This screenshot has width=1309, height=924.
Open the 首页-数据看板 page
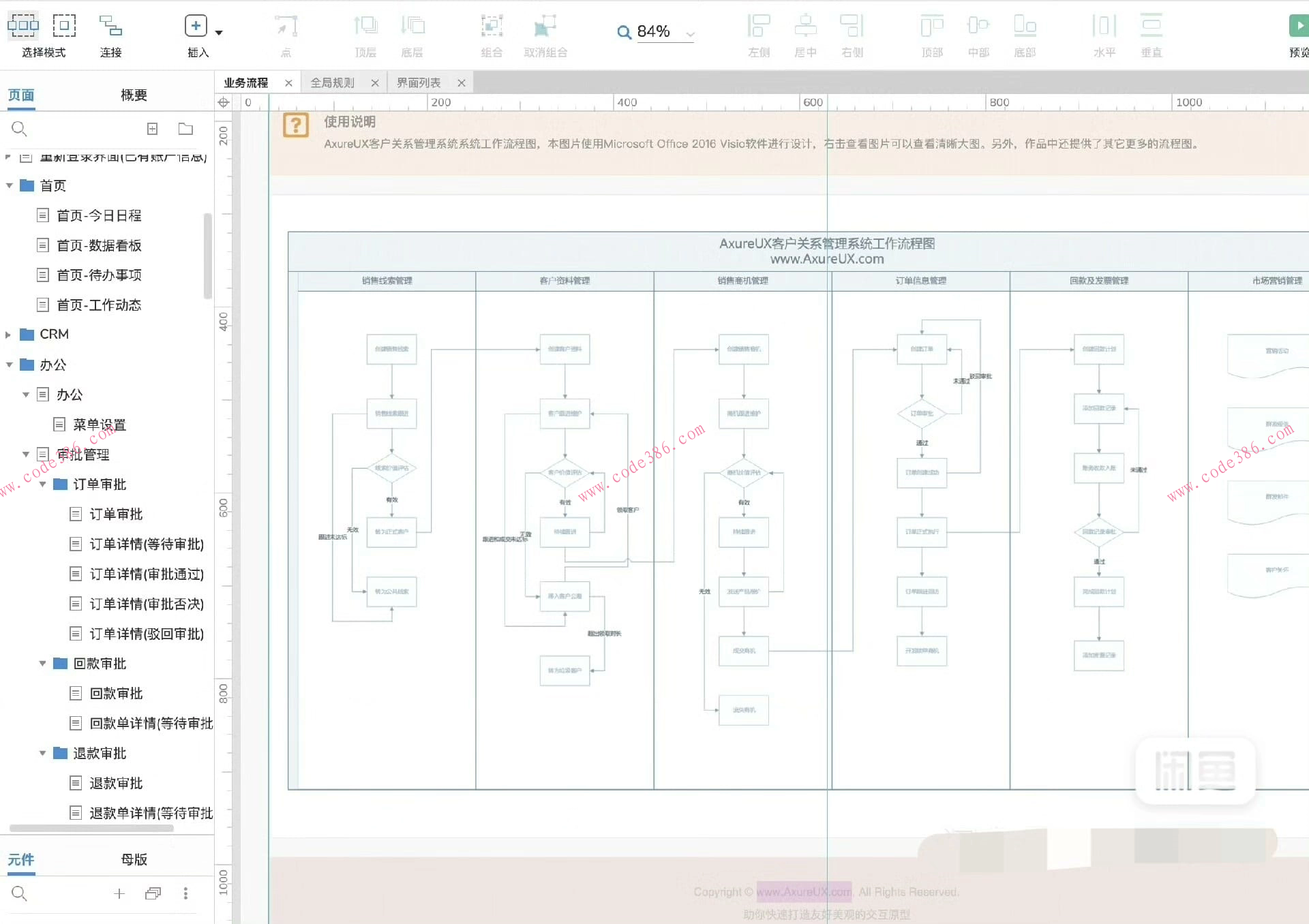click(99, 245)
